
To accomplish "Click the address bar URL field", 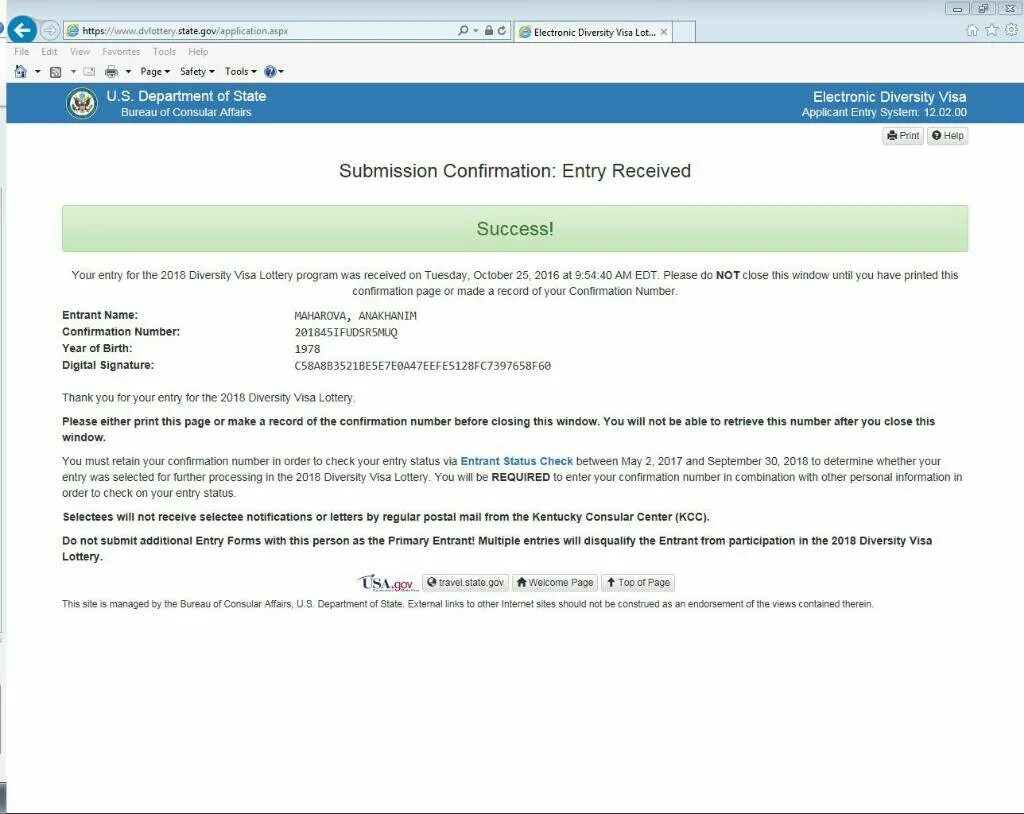I will pyautogui.click(x=261, y=31).
